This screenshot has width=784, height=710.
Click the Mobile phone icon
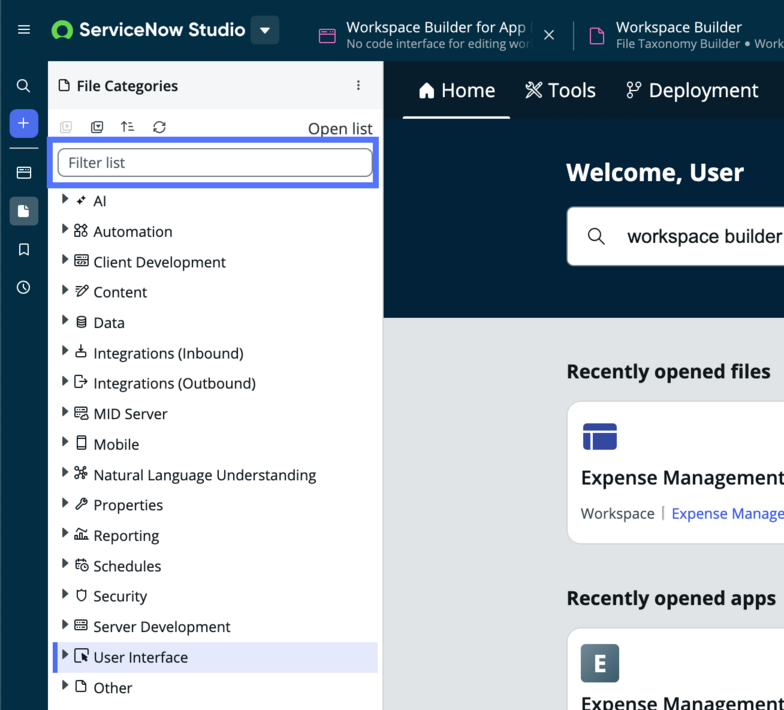[81, 442]
